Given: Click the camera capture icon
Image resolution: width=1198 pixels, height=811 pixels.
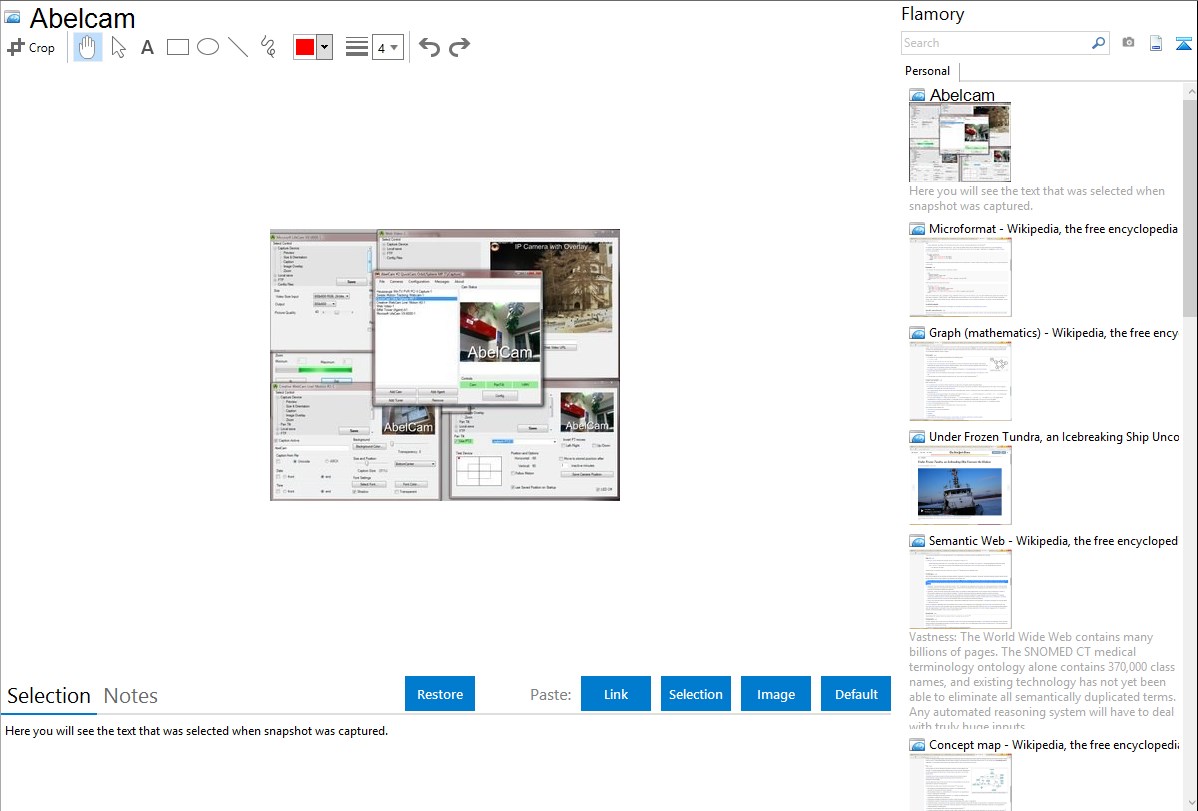Looking at the screenshot, I should [x=1128, y=43].
